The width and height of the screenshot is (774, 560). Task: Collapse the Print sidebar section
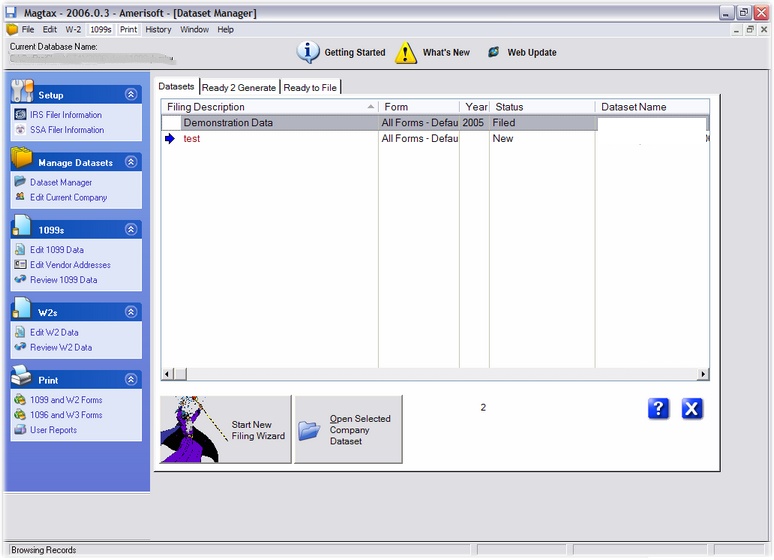130,380
